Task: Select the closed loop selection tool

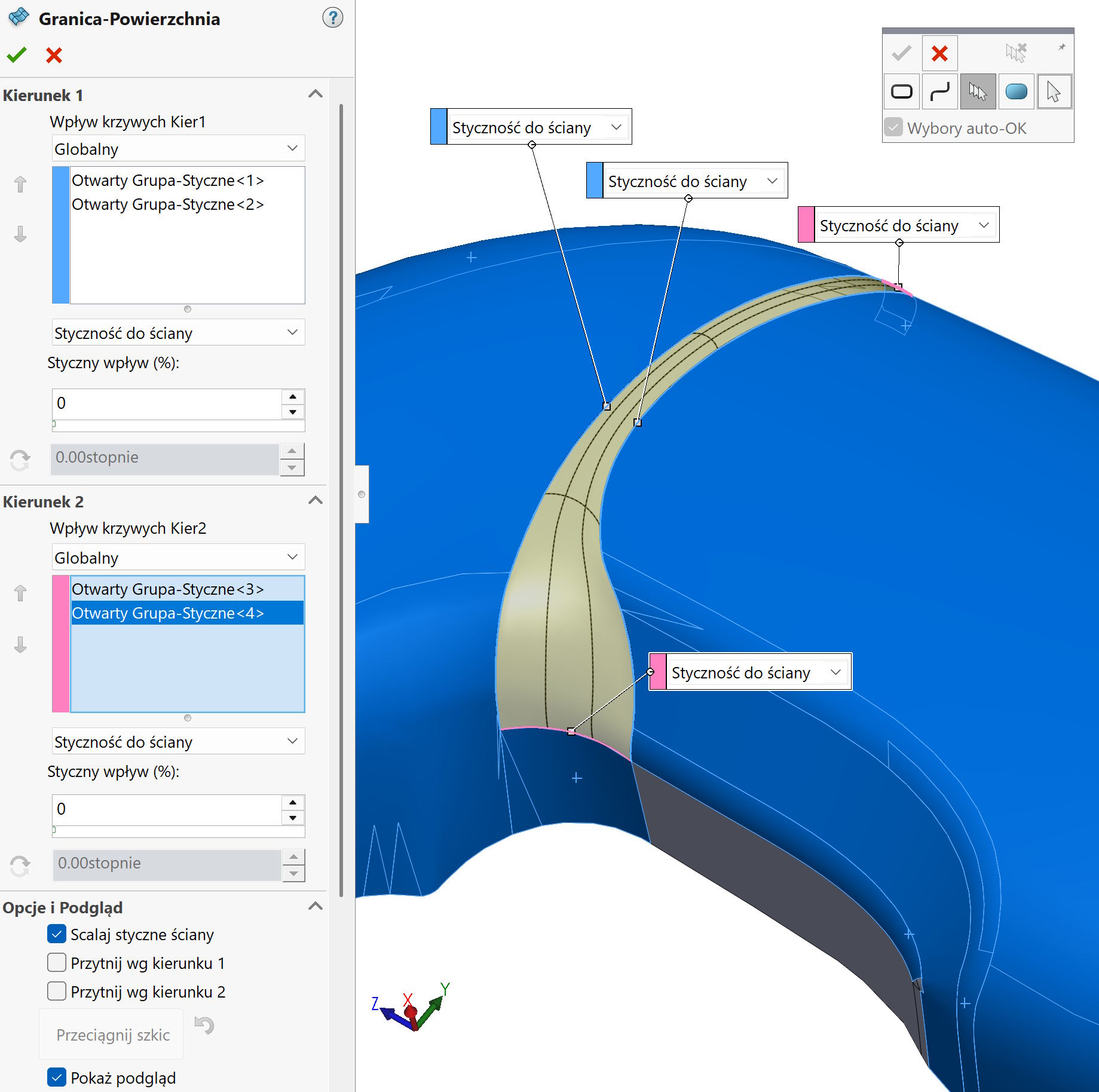Action: [901, 91]
